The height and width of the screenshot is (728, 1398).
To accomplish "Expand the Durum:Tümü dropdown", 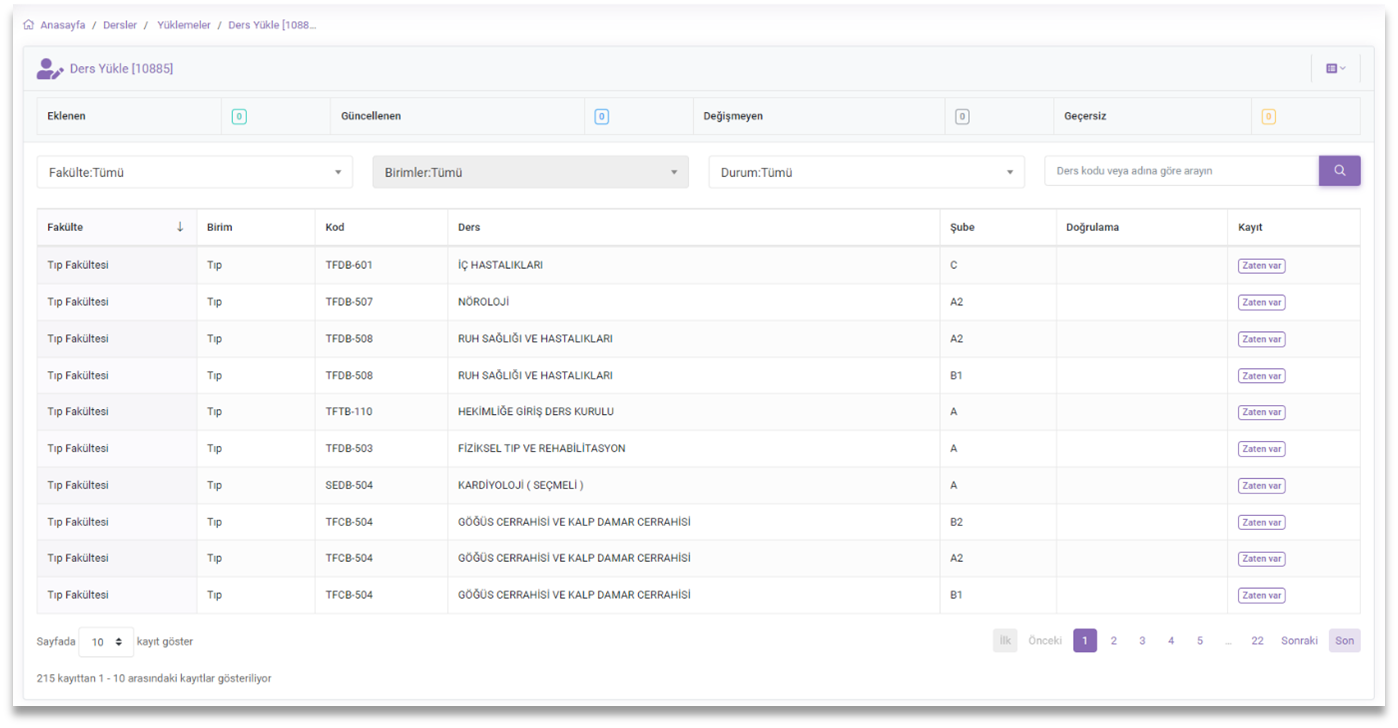I will click(866, 172).
